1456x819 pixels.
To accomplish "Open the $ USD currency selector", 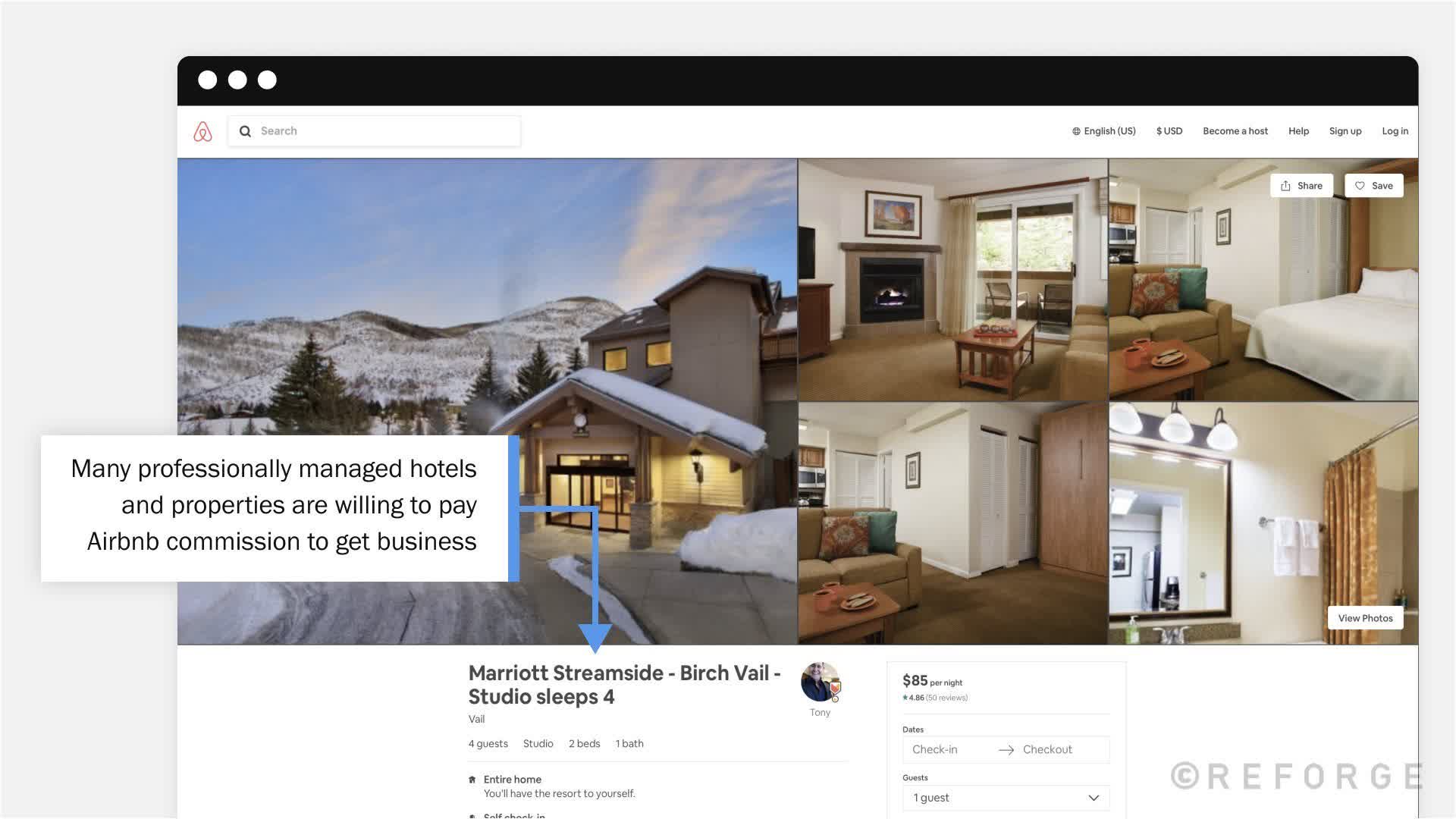I will [1169, 131].
